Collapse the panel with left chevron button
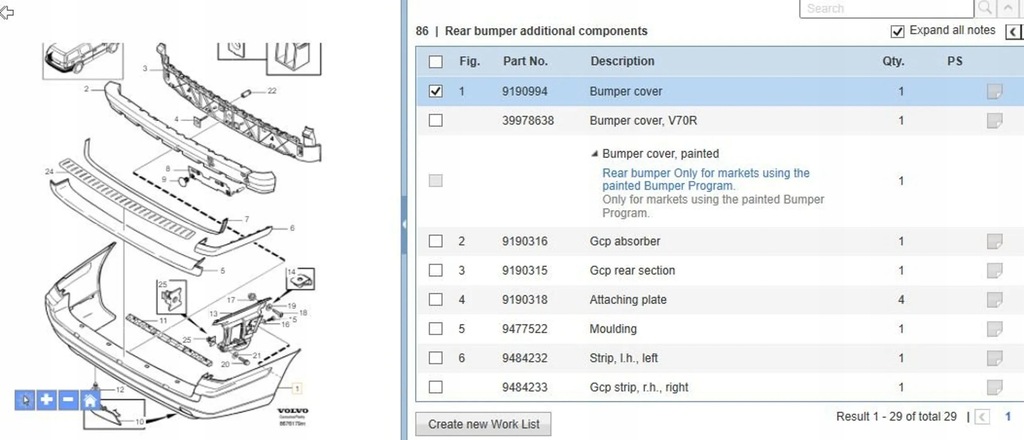 (1012, 31)
